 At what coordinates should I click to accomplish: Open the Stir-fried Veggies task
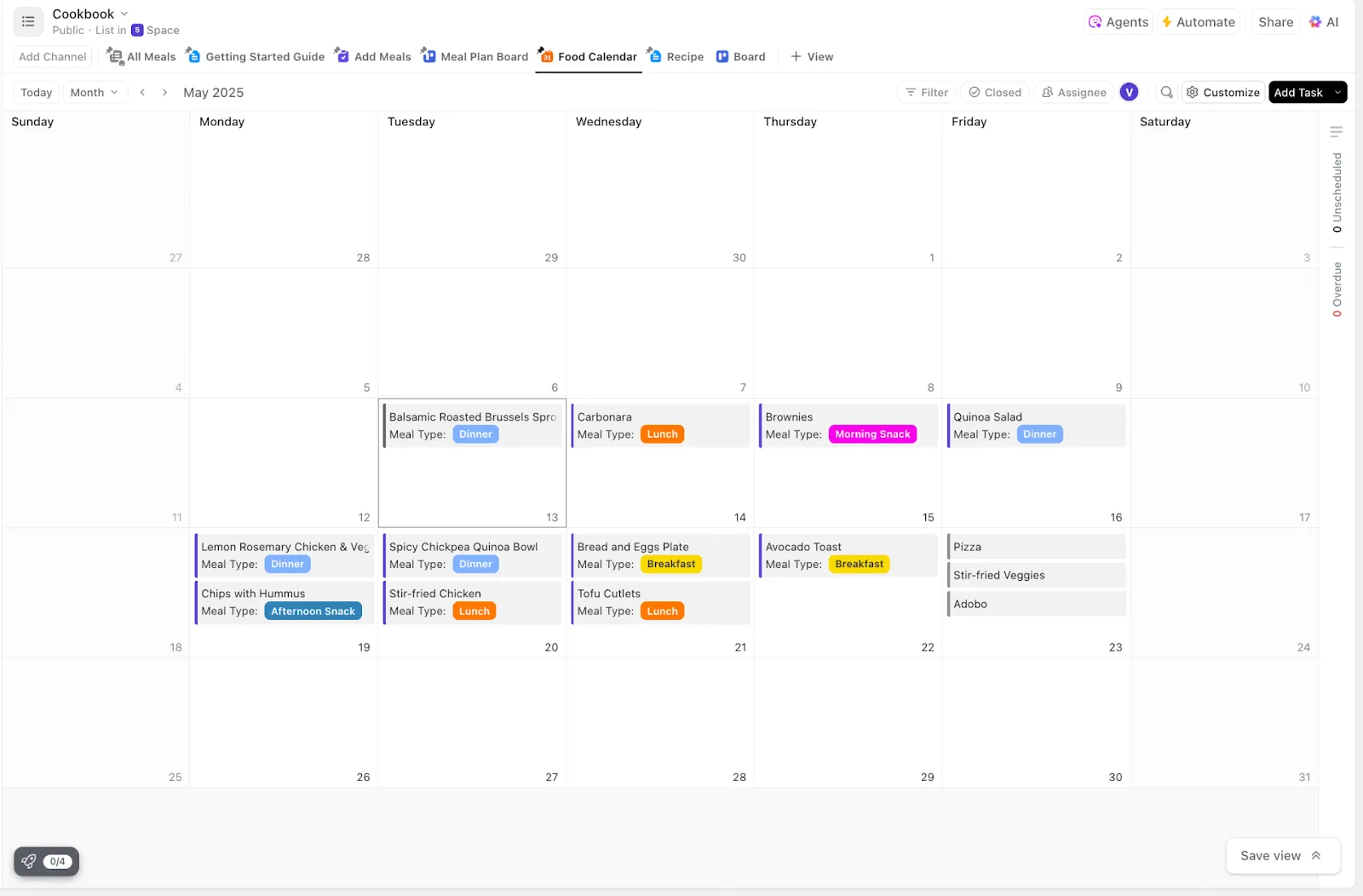(1036, 575)
